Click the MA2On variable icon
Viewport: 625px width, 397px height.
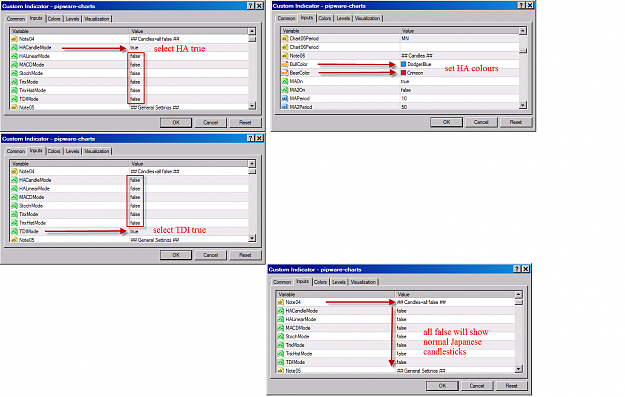click(x=285, y=90)
